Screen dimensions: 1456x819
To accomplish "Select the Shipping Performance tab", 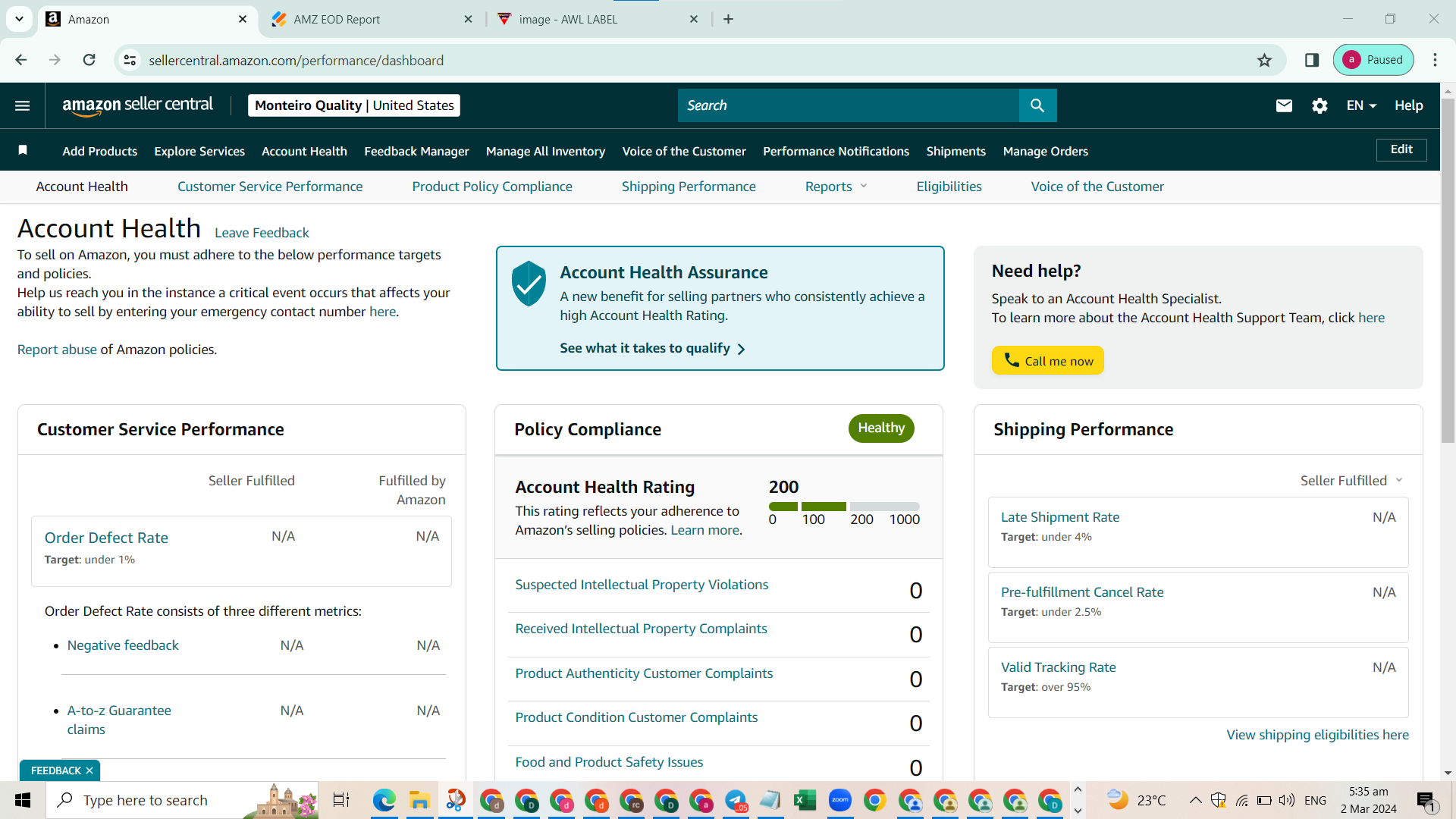I will (689, 187).
